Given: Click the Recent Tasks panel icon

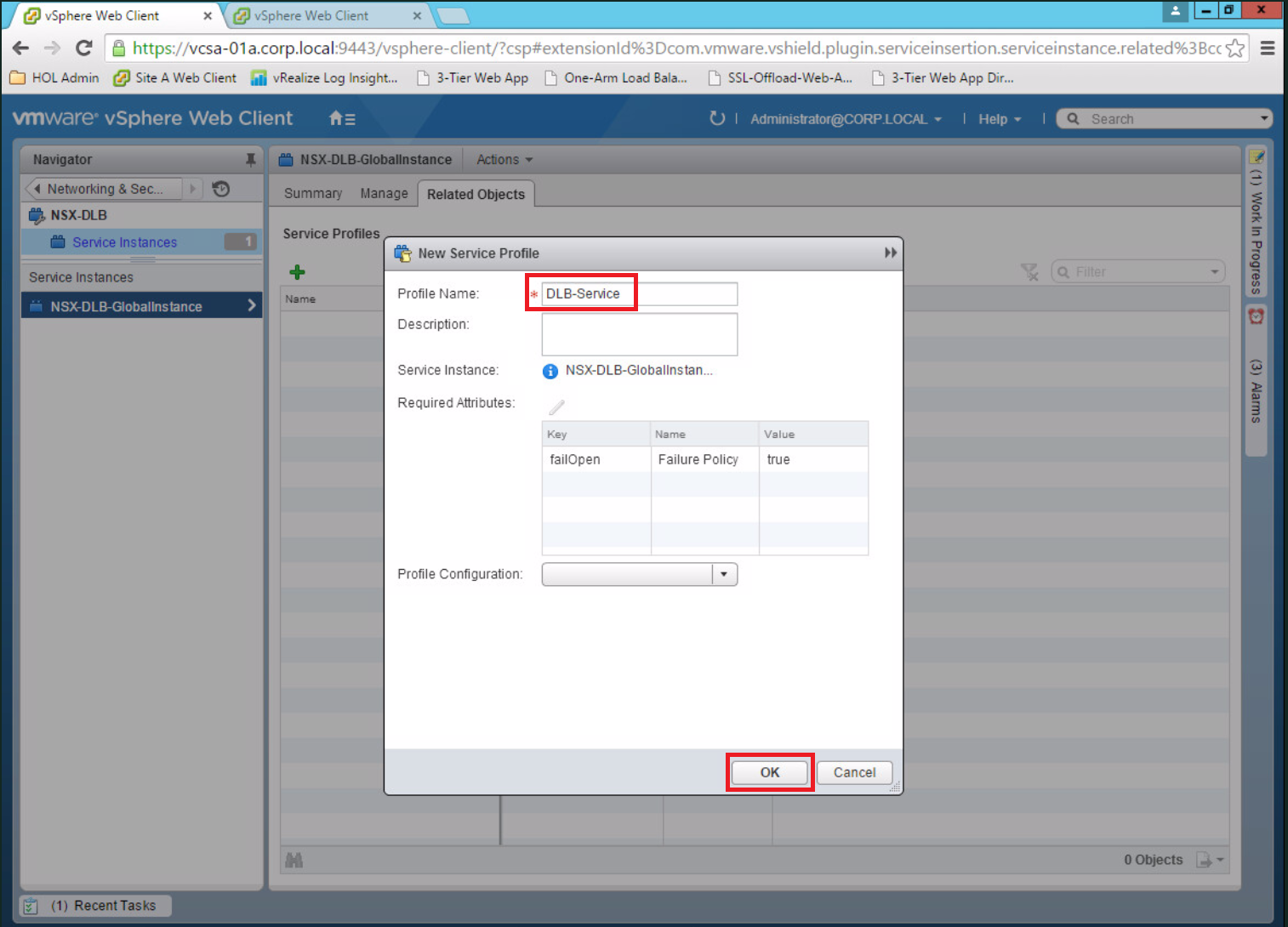Looking at the screenshot, I should (31, 906).
